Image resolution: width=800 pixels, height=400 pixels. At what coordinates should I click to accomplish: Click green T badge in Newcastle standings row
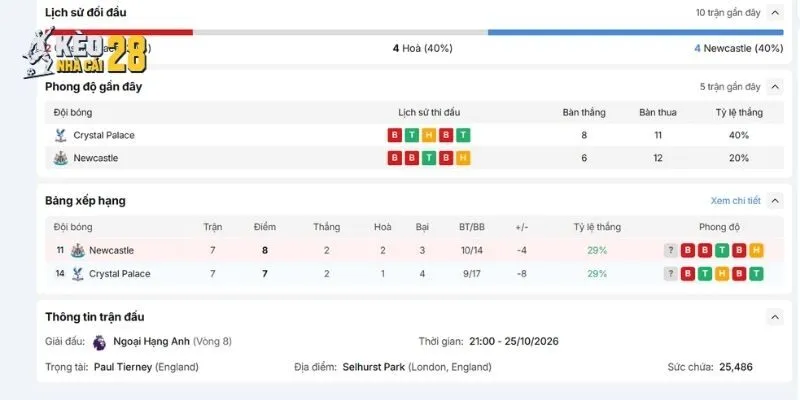click(x=722, y=251)
